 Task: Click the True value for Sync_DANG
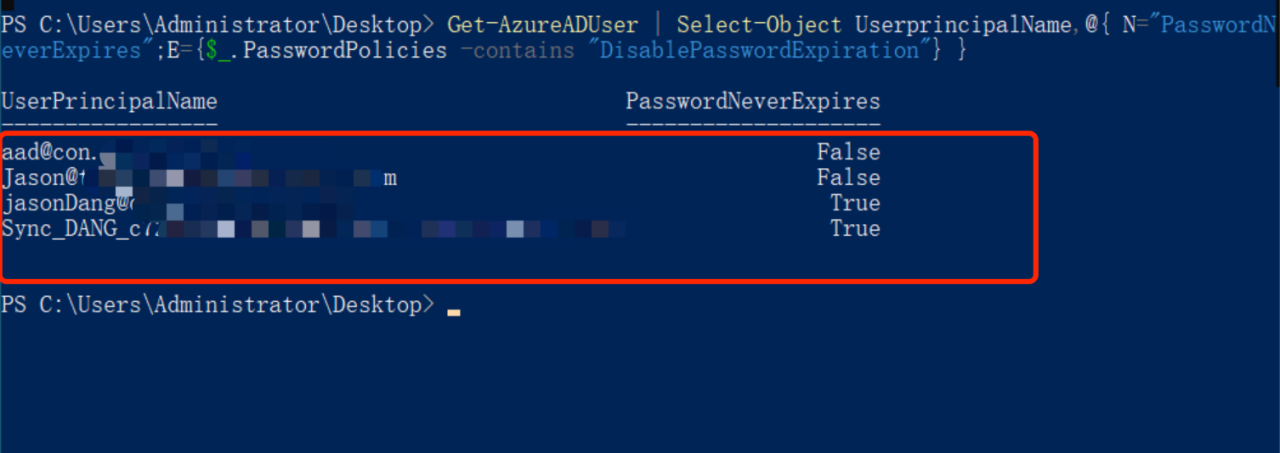click(855, 229)
